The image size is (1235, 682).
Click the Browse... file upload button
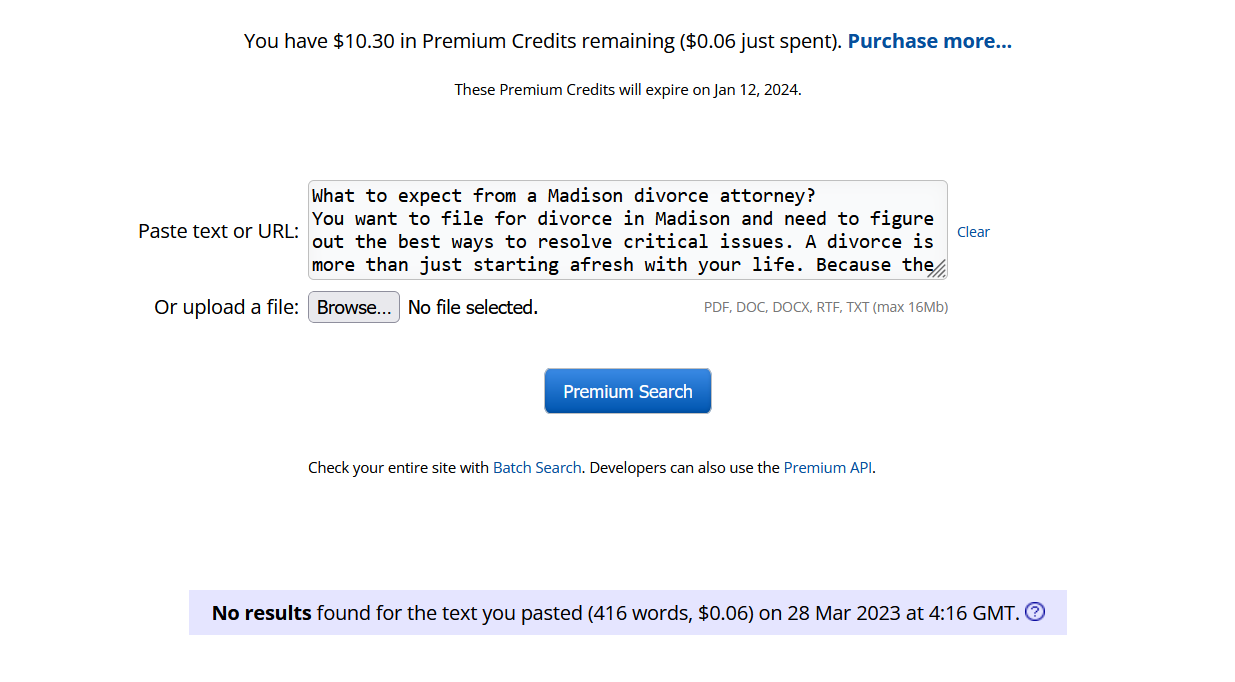(354, 307)
